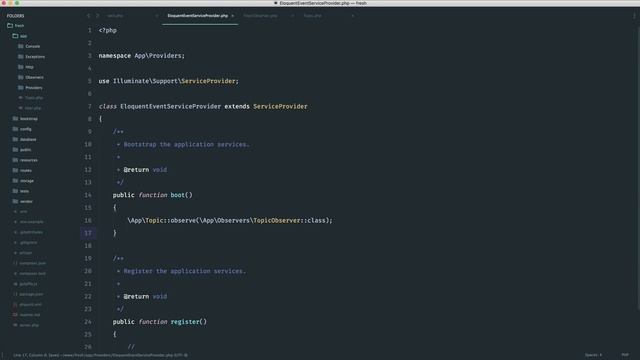The height and width of the screenshot is (360, 640).
Task: Select the EloquentEventServiceProvider.php tab
Action: 198,16
